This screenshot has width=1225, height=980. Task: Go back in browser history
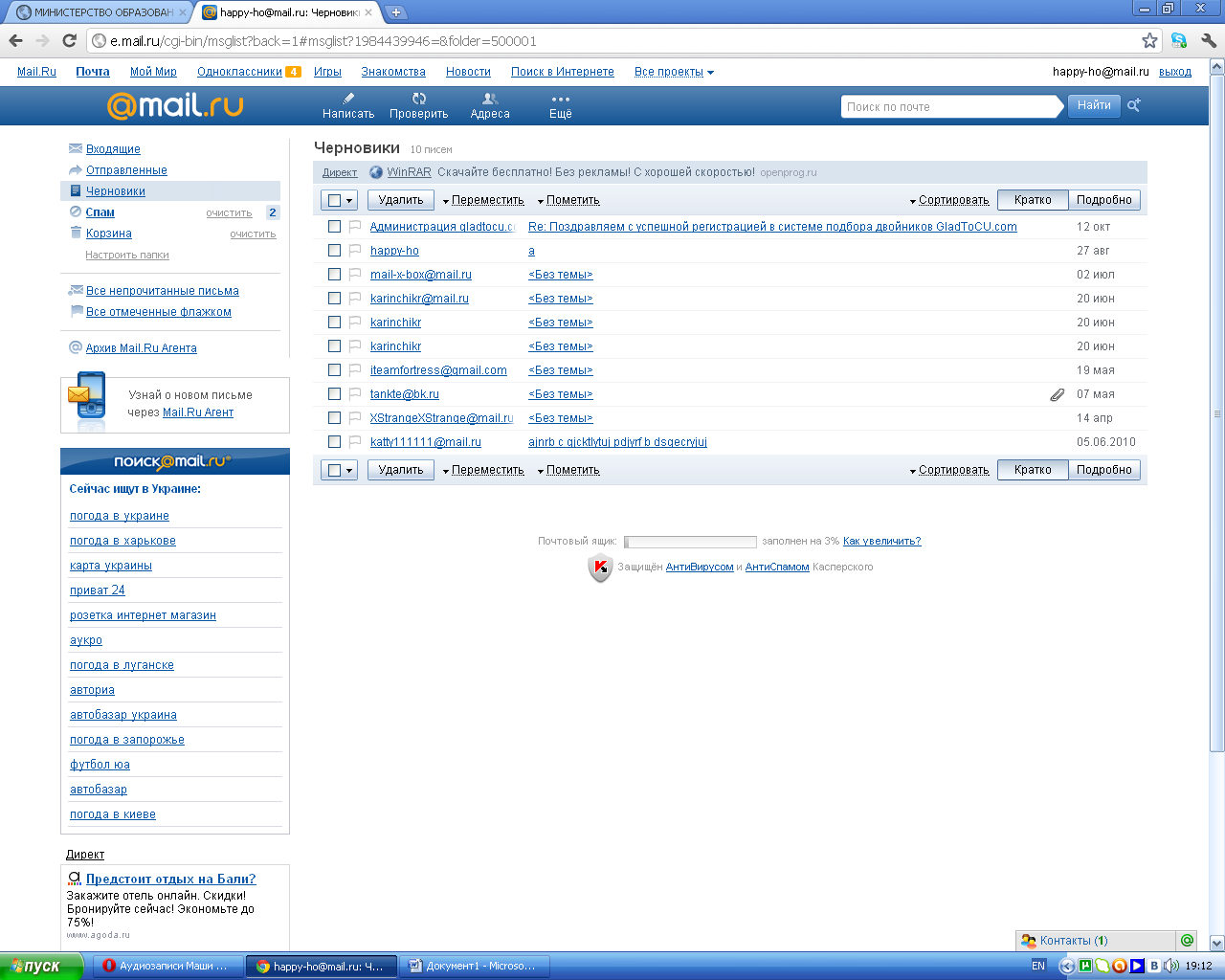coord(15,40)
